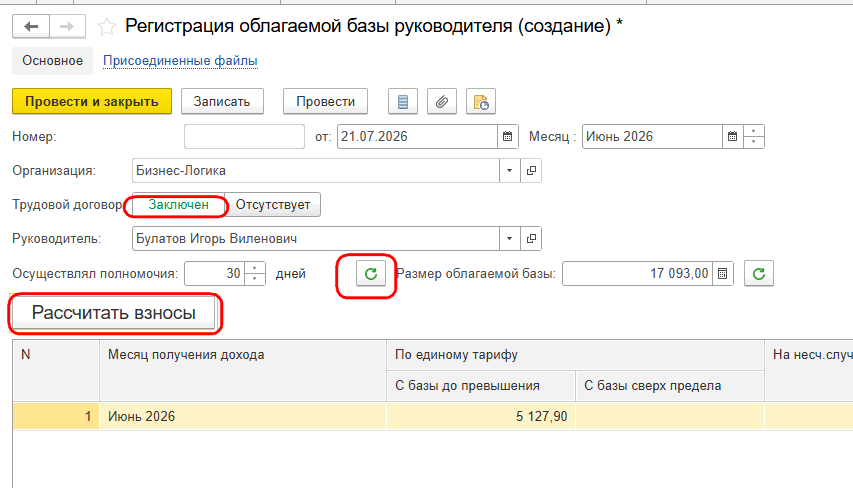Click the Месяц field showing Июнь 2026

[x=652, y=137]
